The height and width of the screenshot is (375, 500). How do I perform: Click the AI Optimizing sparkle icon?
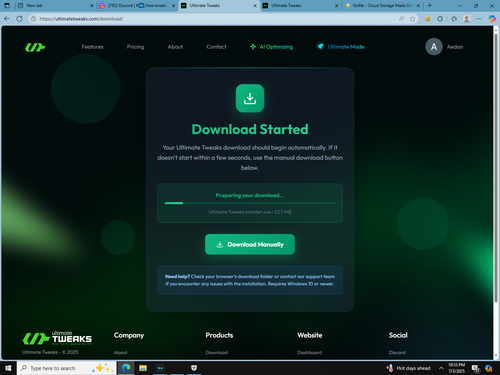pos(253,47)
